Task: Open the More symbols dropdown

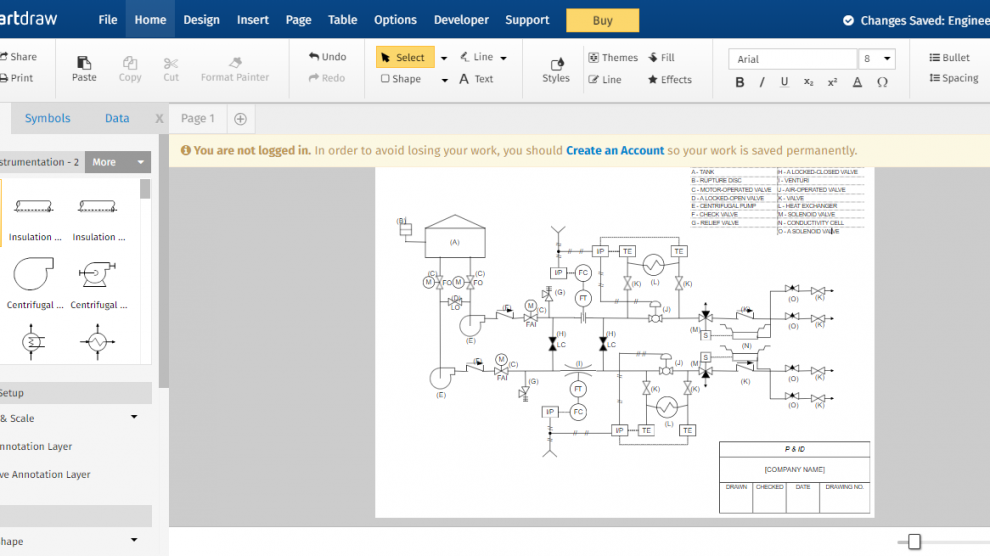Action: (117, 162)
